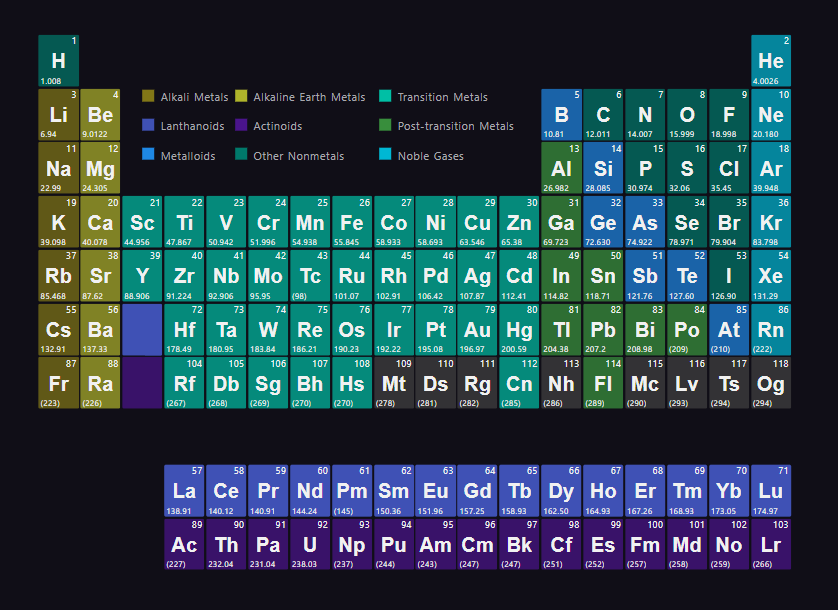Select the Lanthanum (La) tile

[x=184, y=491]
